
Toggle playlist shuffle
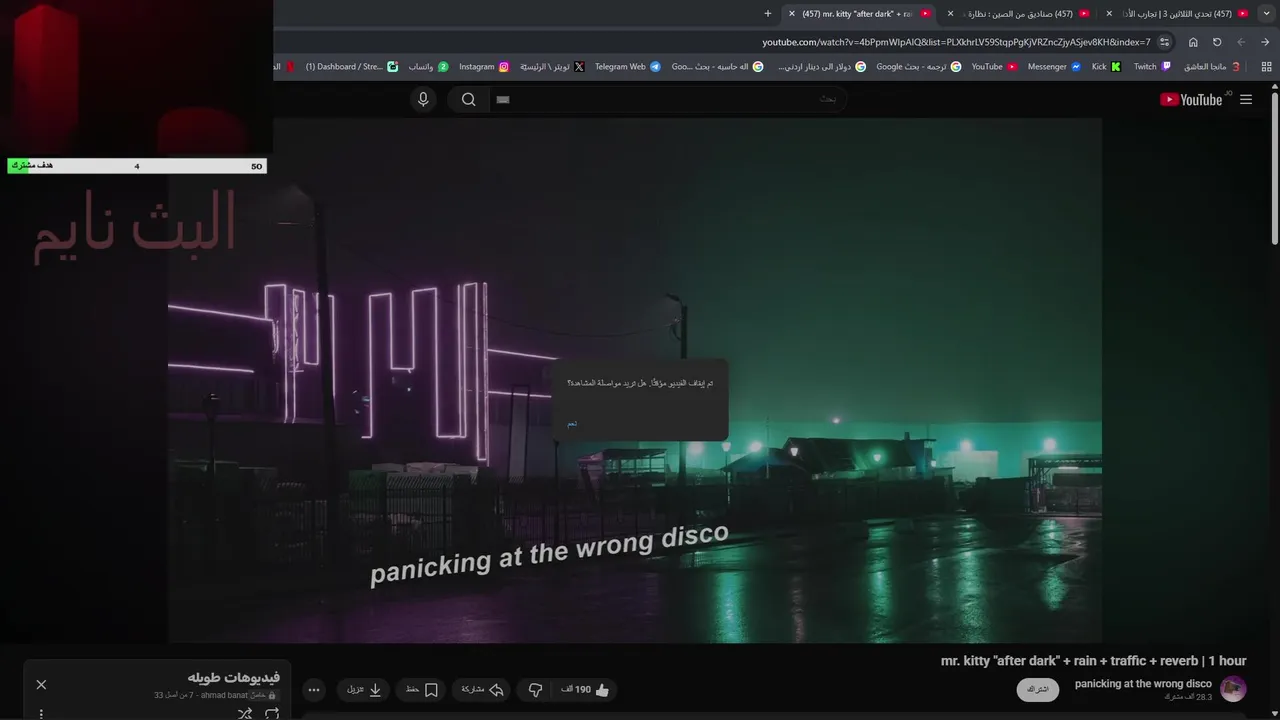coord(245,713)
